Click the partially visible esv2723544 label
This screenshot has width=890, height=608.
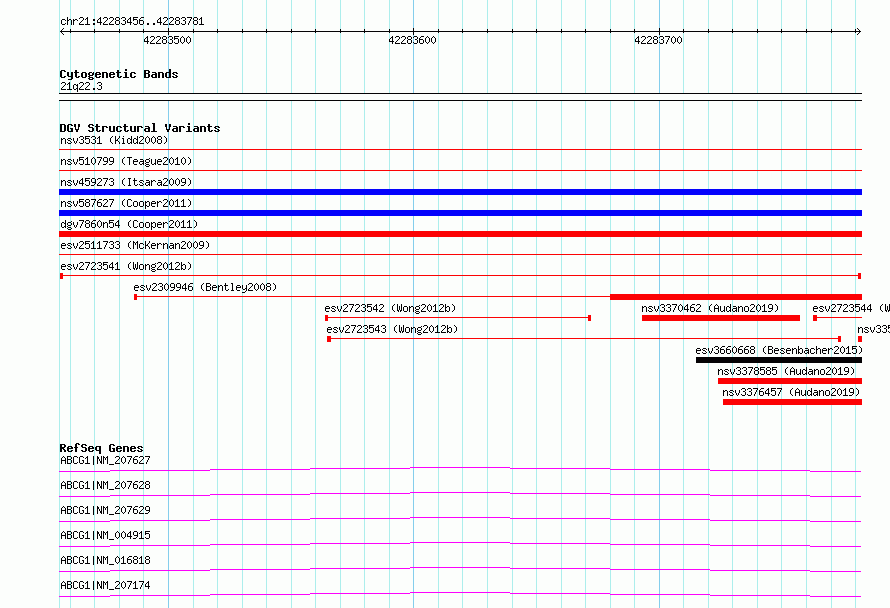click(x=850, y=308)
